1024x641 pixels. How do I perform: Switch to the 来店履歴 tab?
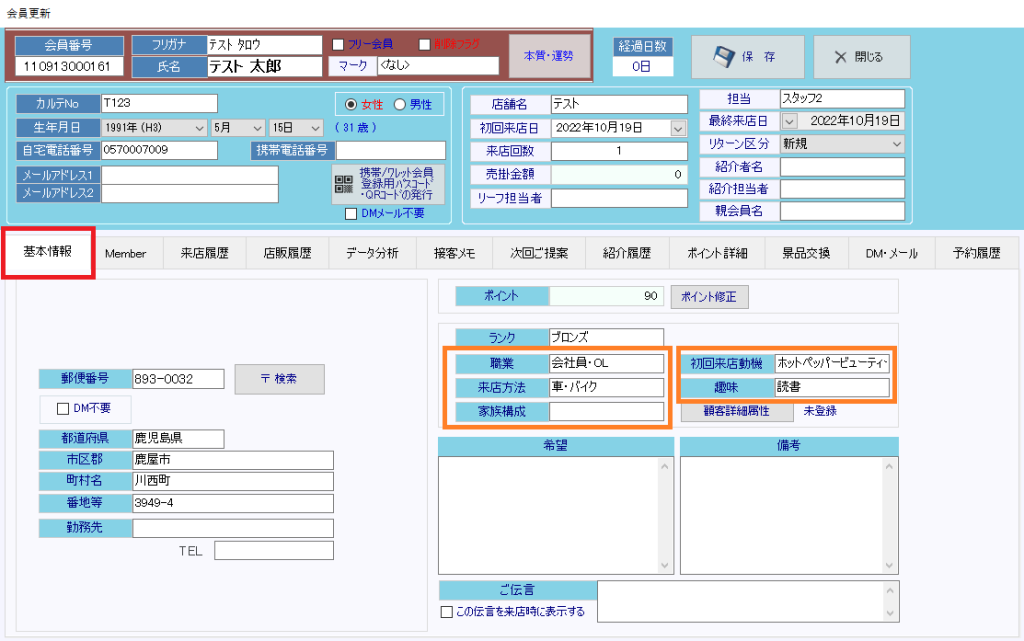[x=203, y=253]
